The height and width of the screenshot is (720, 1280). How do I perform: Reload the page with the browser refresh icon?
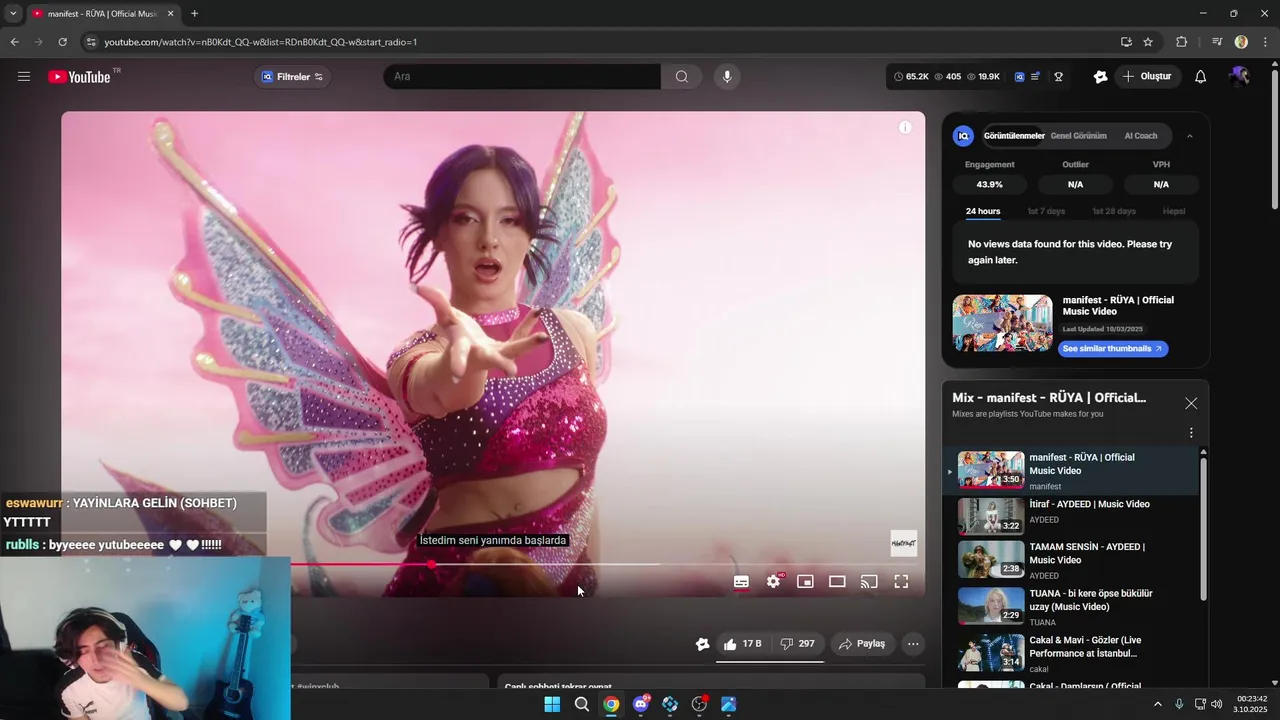tap(62, 42)
